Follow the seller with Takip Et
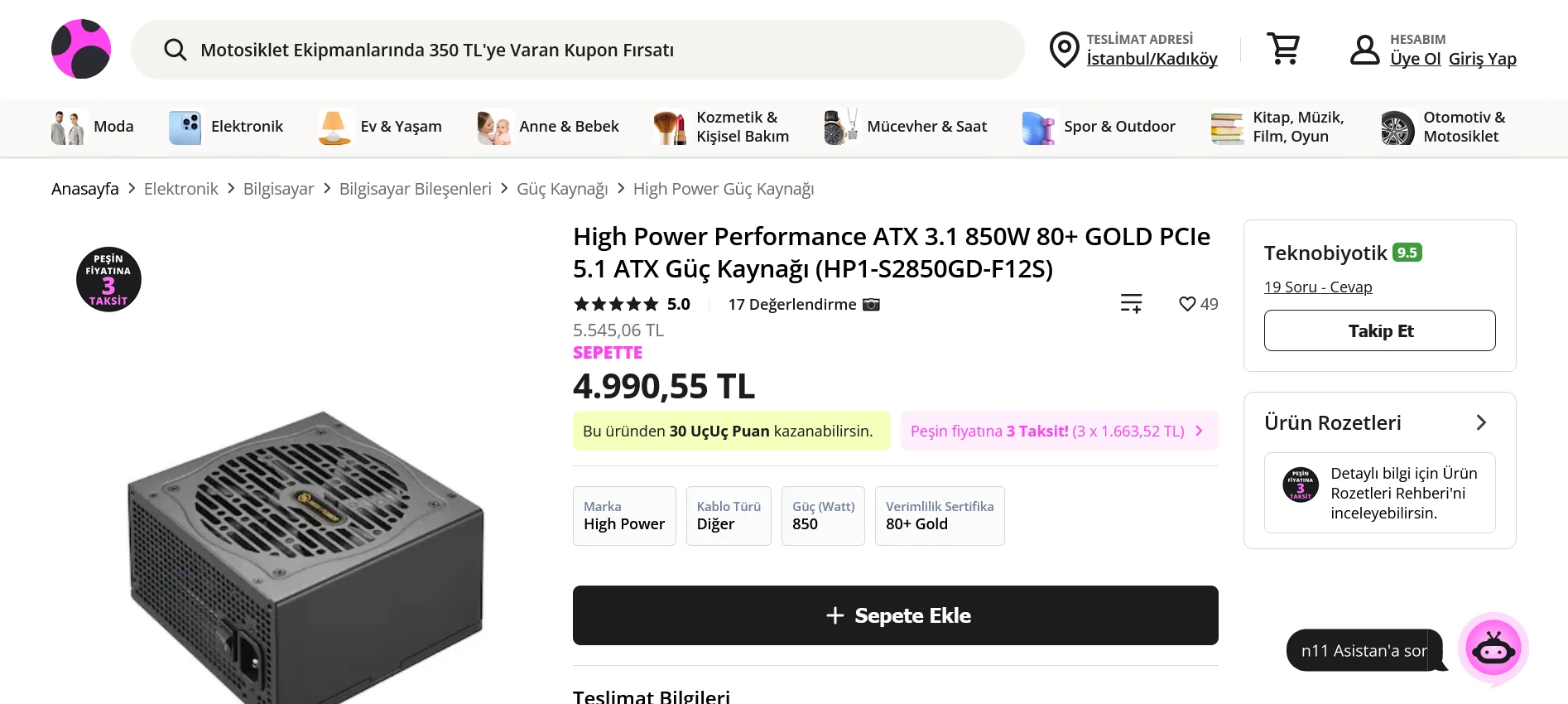This screenshot has width=1568, height=704. 1379,330
